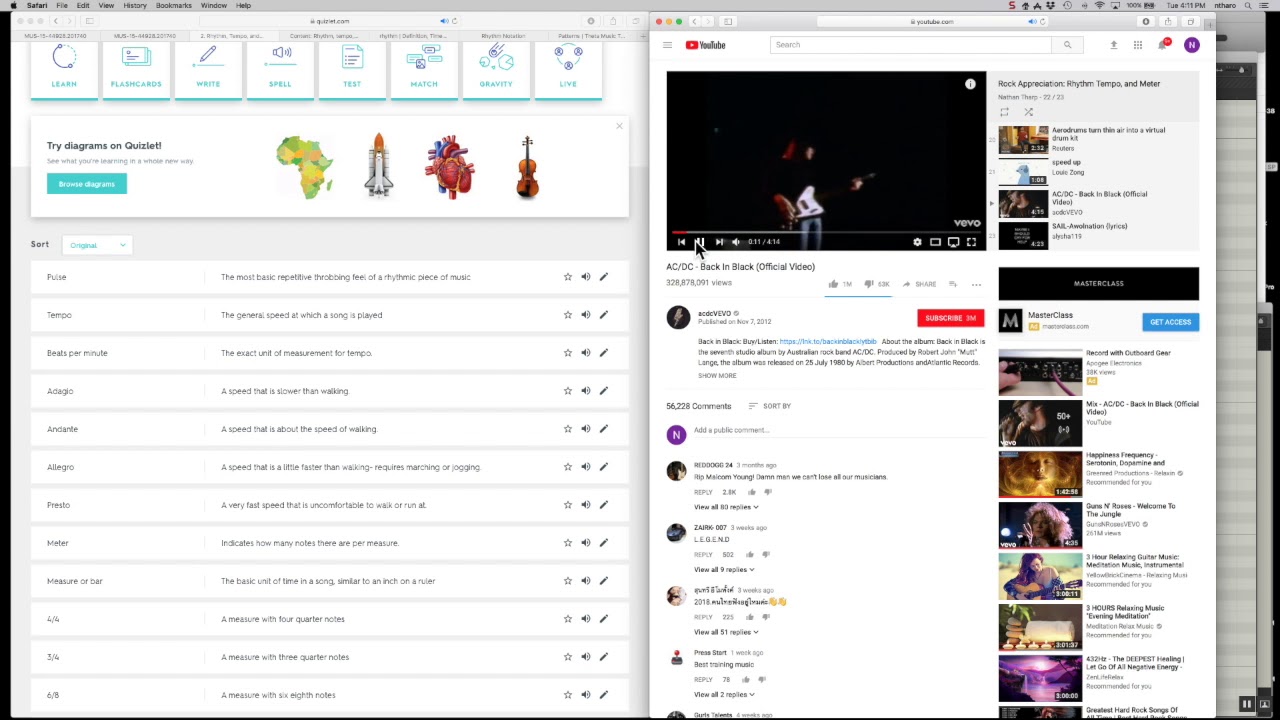Open YouTube hamburger guide menu

click(x=667, y=45)
